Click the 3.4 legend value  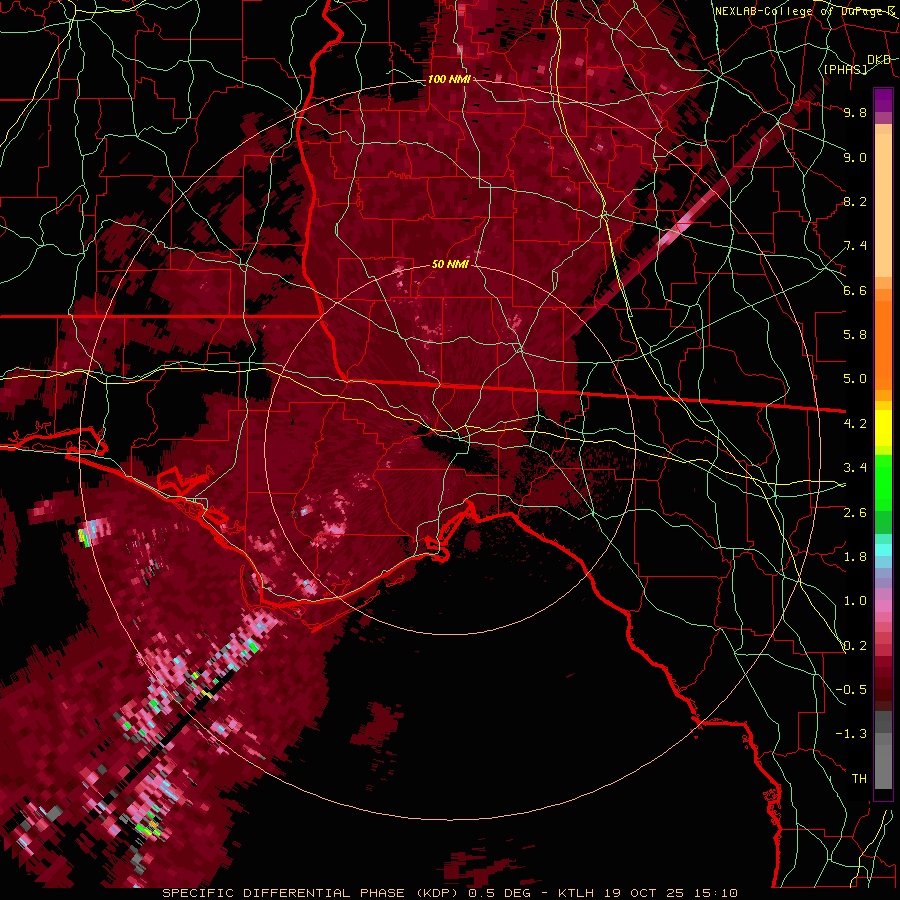[x=855, y=468]
